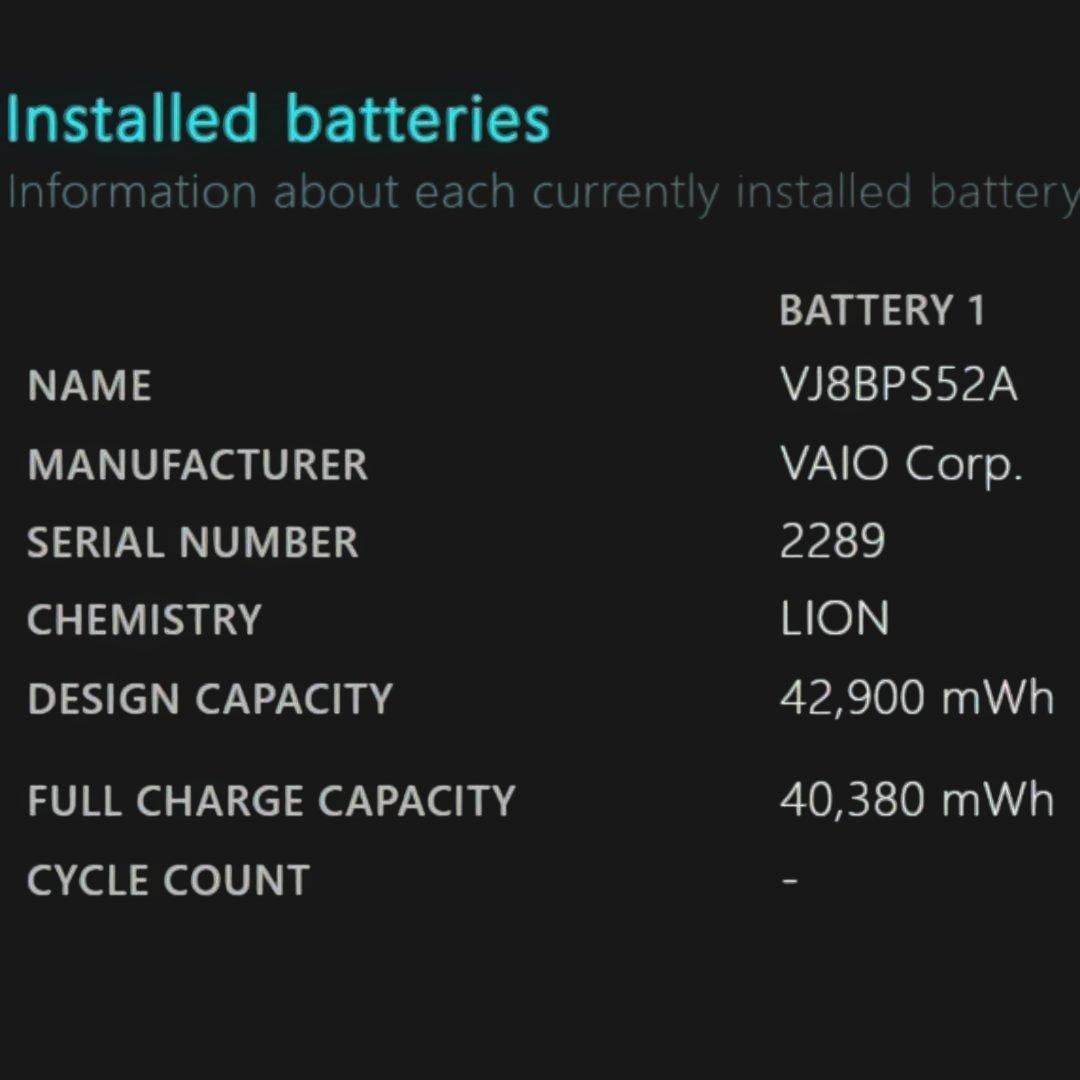Select the 40,380 full charge number

852,801
